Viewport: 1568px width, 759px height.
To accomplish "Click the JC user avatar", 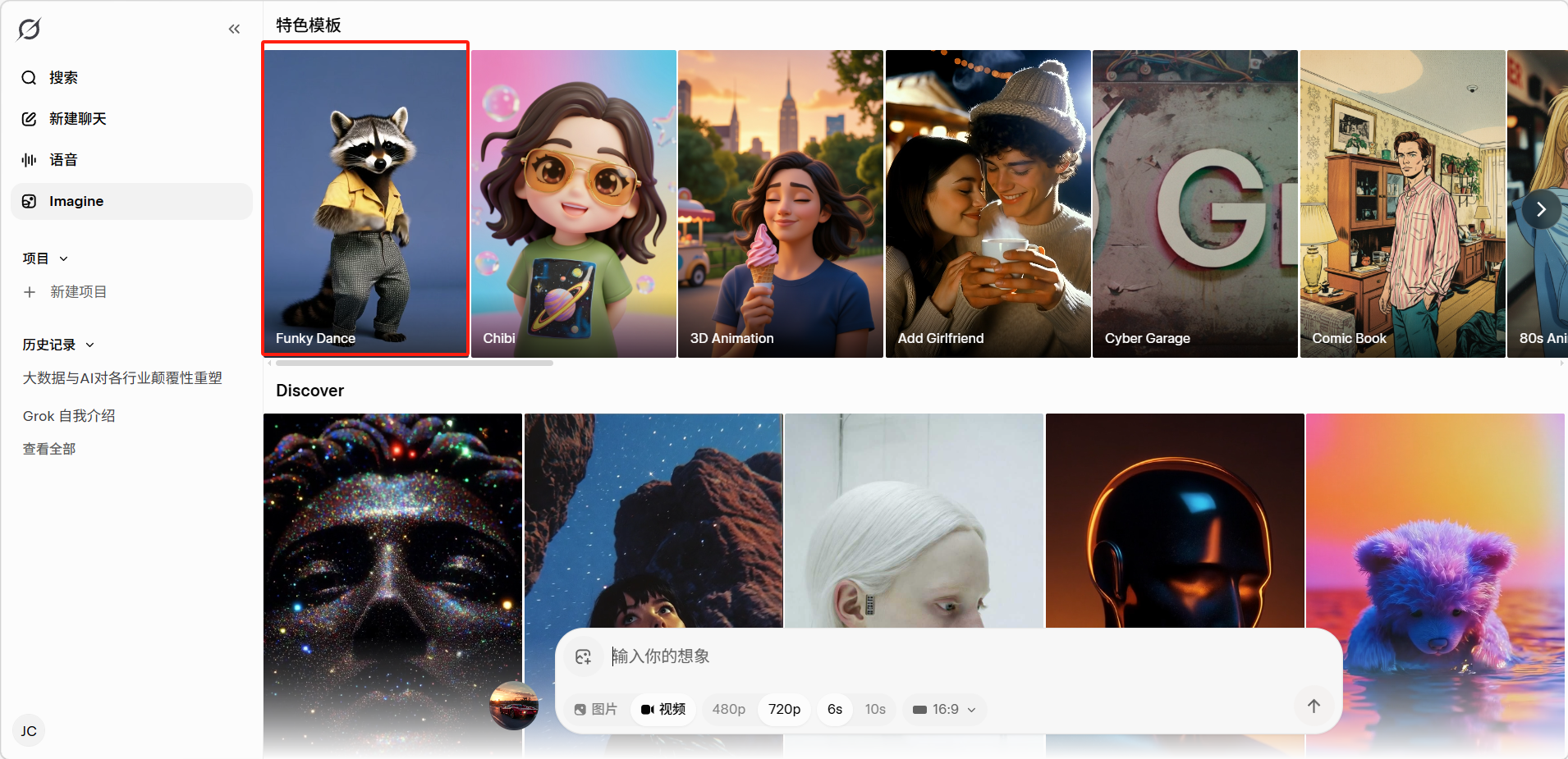I will point(29,731).
